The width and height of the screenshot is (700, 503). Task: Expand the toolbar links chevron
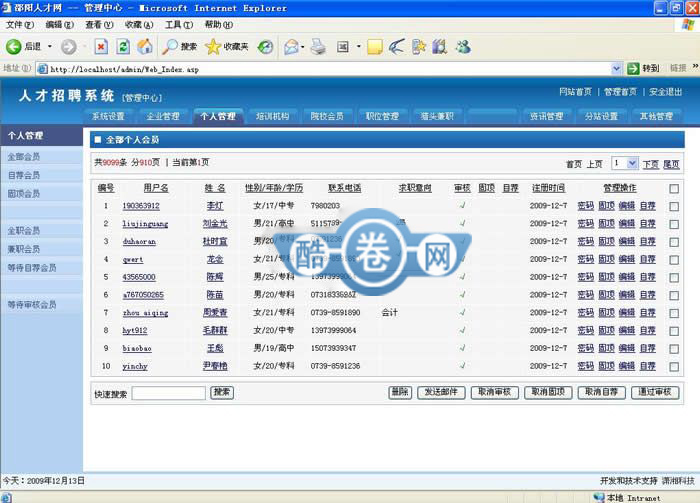click(x=696, y=67)
